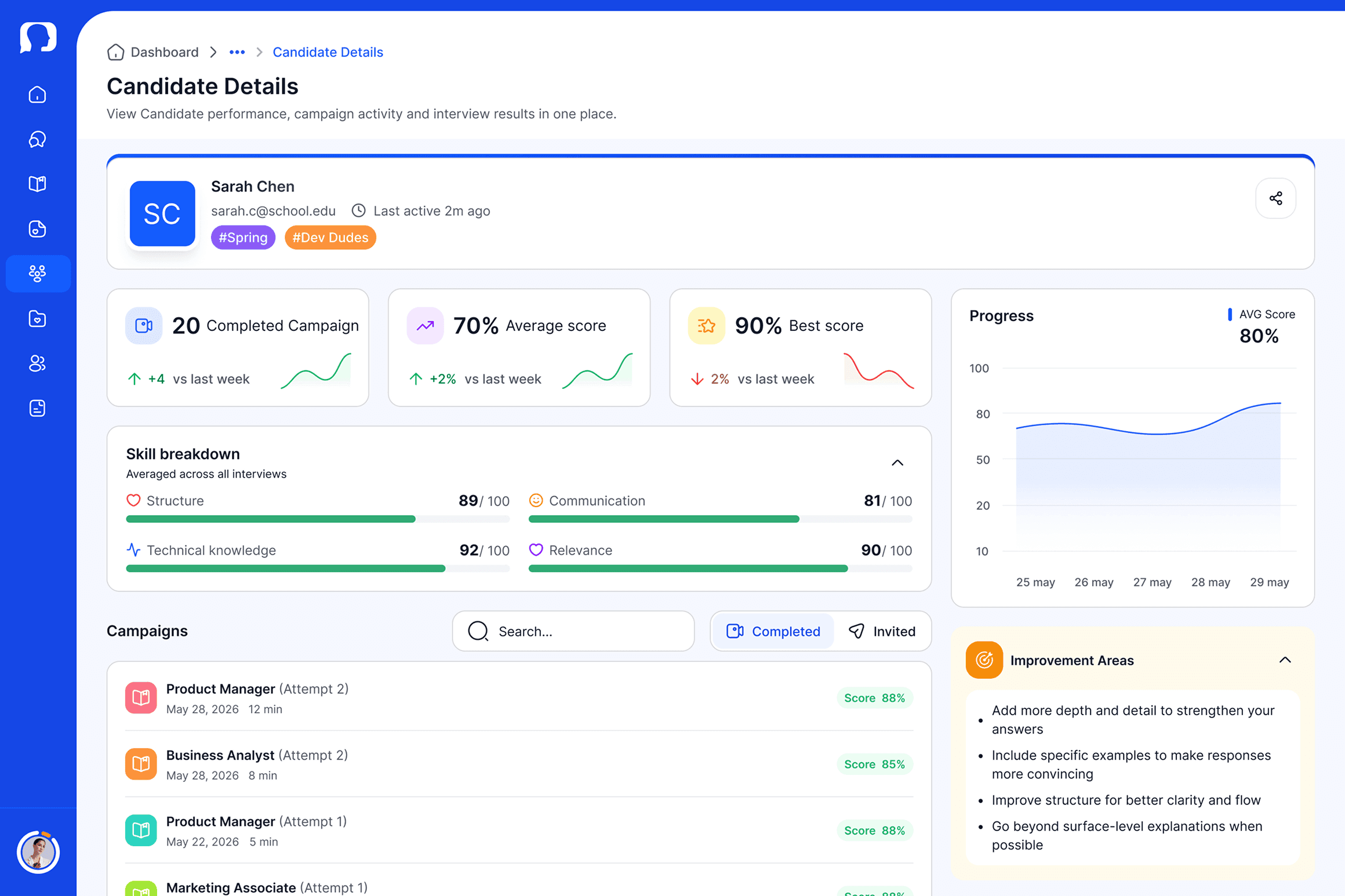Click the Relevance heart icon
Image resolution: width=1345 pixels, height=896 pixels.
536,549
